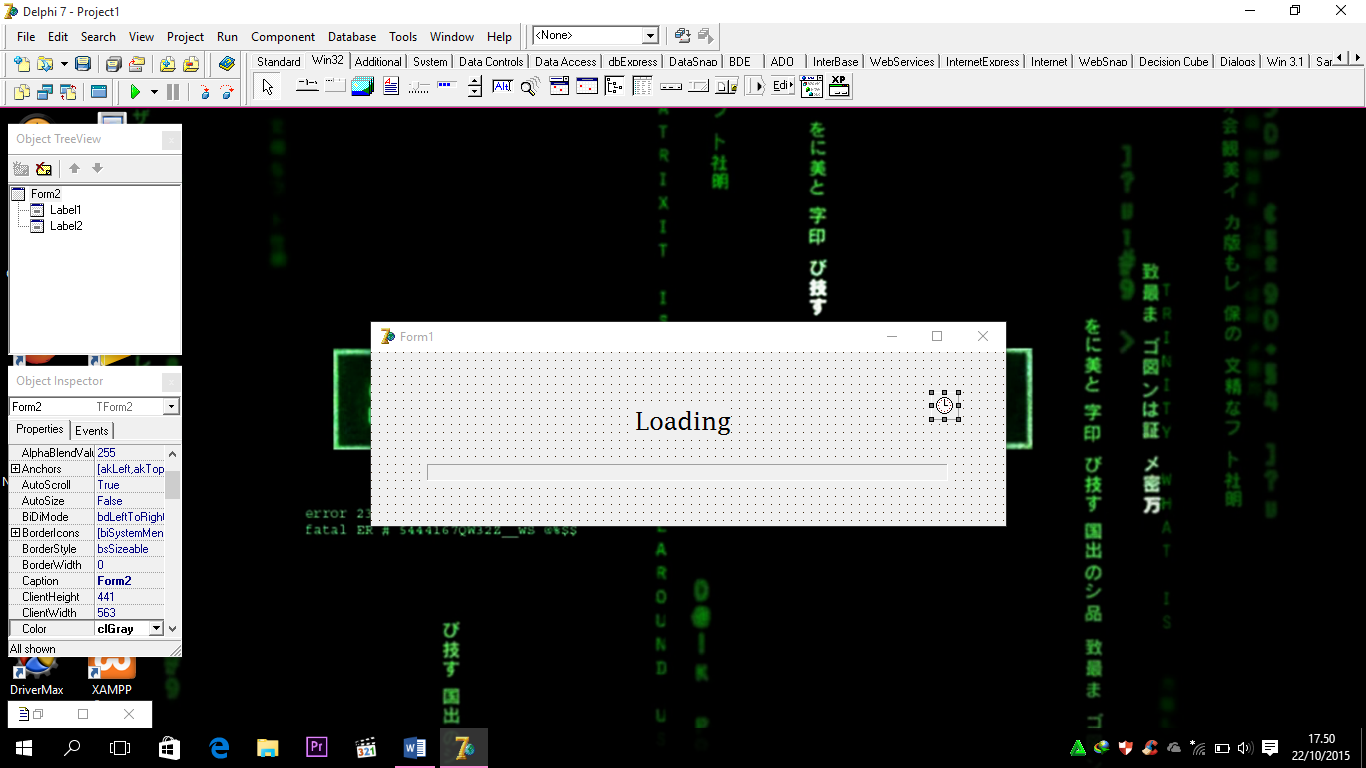Expand the Anchors property in Object Inspector
The height and width of the screenshot is (768, 1366).
click(14, 468)
